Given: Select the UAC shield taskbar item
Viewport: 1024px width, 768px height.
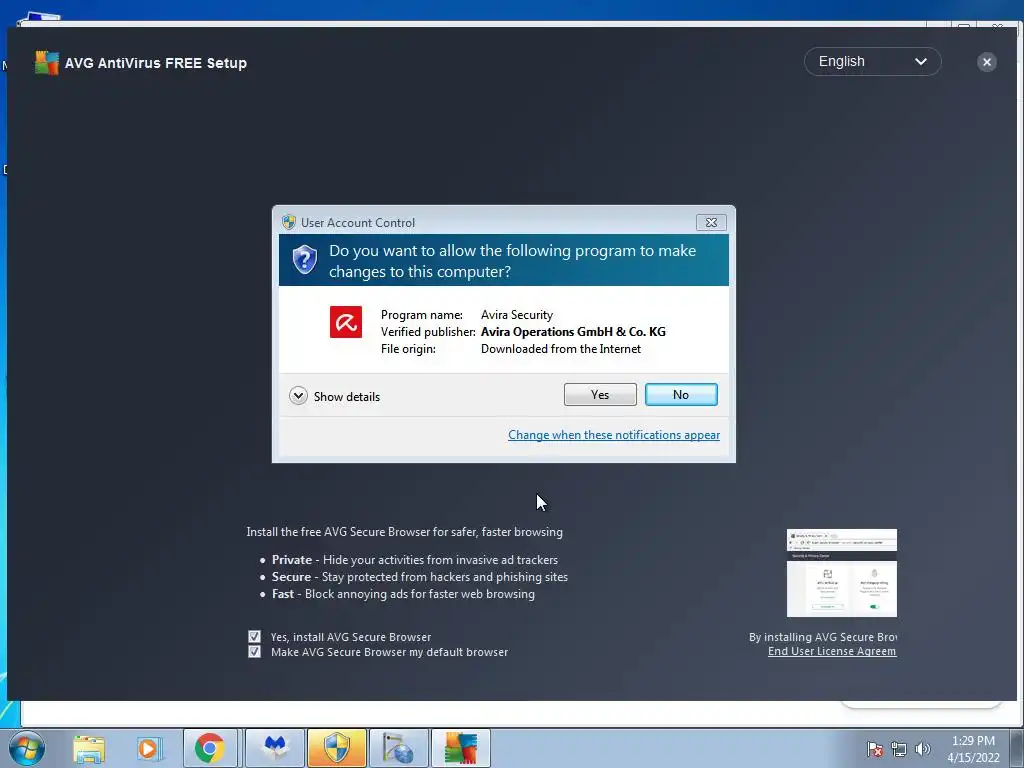Looking at the screenshot, I should tap(337, 748).
